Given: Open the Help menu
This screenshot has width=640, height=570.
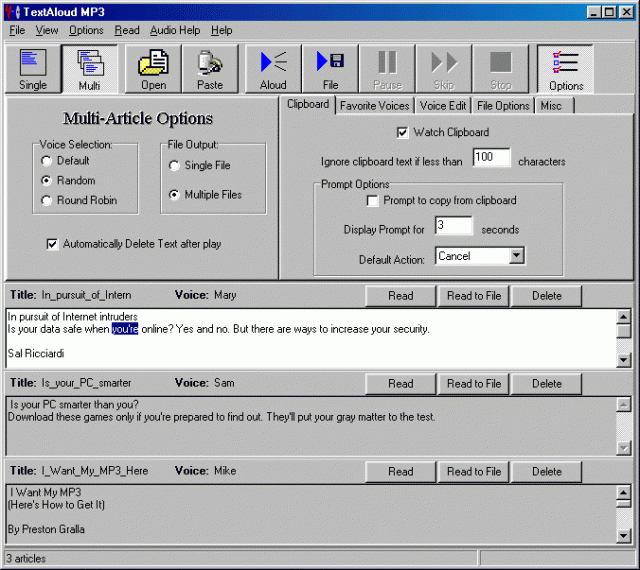Looking at the screenshot, I should coord(222,30).
